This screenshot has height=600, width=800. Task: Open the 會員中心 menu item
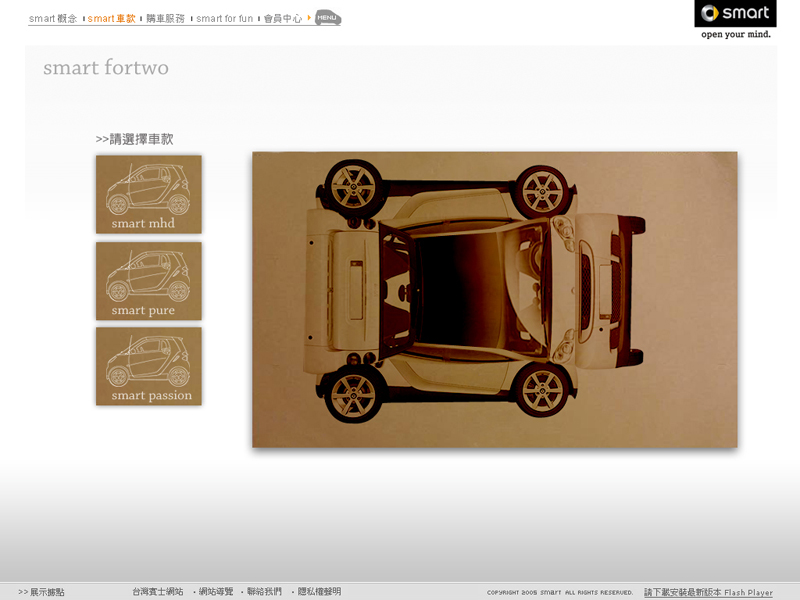pyautogui.click(x=283, y=19)
